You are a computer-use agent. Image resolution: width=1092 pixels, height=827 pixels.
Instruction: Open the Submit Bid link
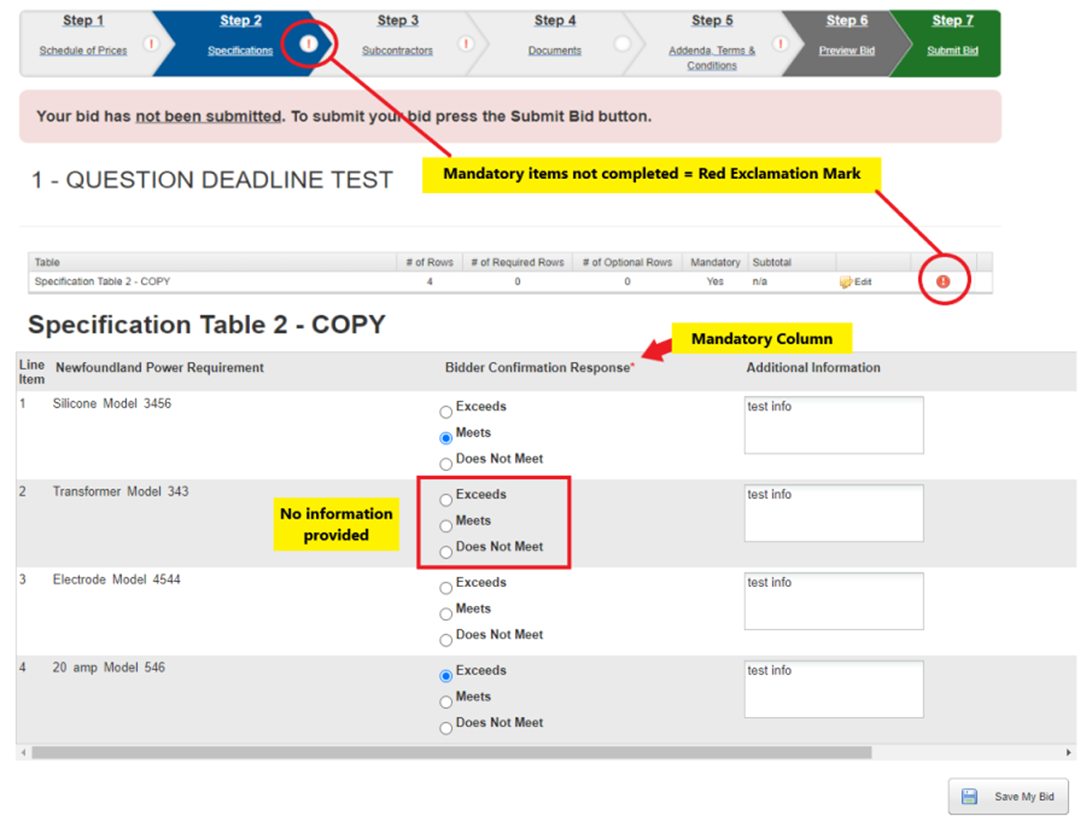(953, 50)
